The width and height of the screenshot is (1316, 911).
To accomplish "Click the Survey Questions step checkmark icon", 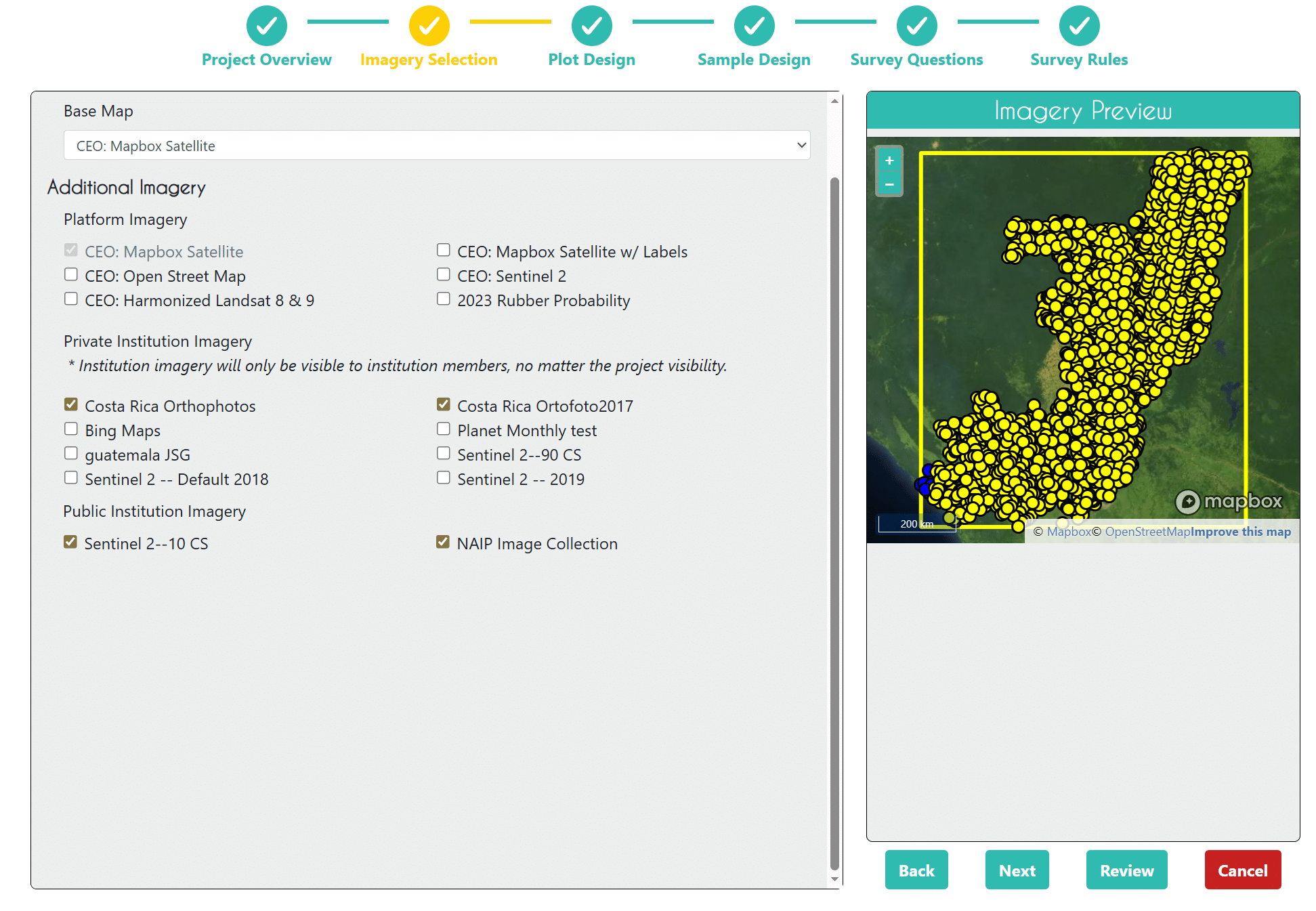I will click(916, 25).
